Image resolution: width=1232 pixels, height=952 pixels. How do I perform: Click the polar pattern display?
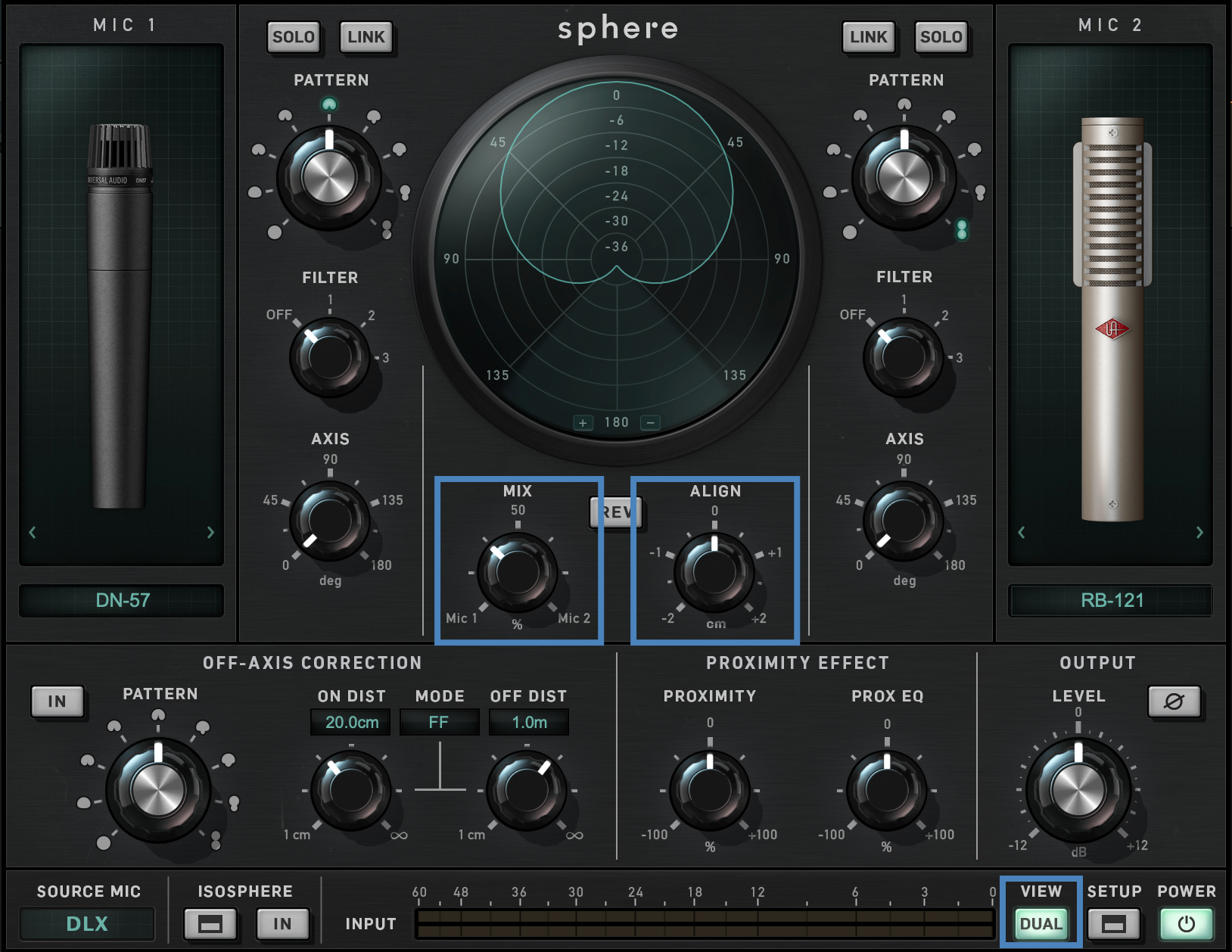click(617, 260)
